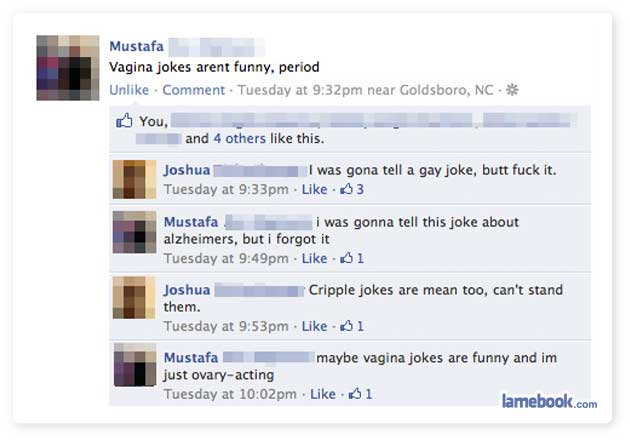Like the ovary-acting comment
The image size is (630, 441).
[x=323, y=394]
